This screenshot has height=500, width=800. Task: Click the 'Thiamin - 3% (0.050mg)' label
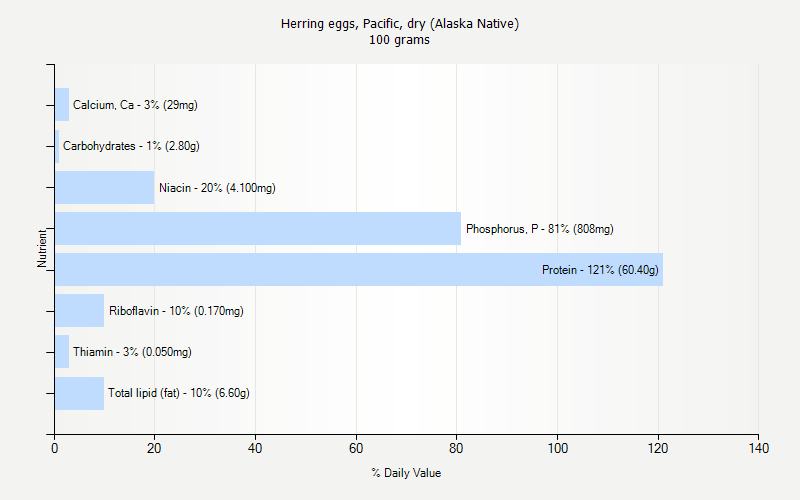[132, 352]
